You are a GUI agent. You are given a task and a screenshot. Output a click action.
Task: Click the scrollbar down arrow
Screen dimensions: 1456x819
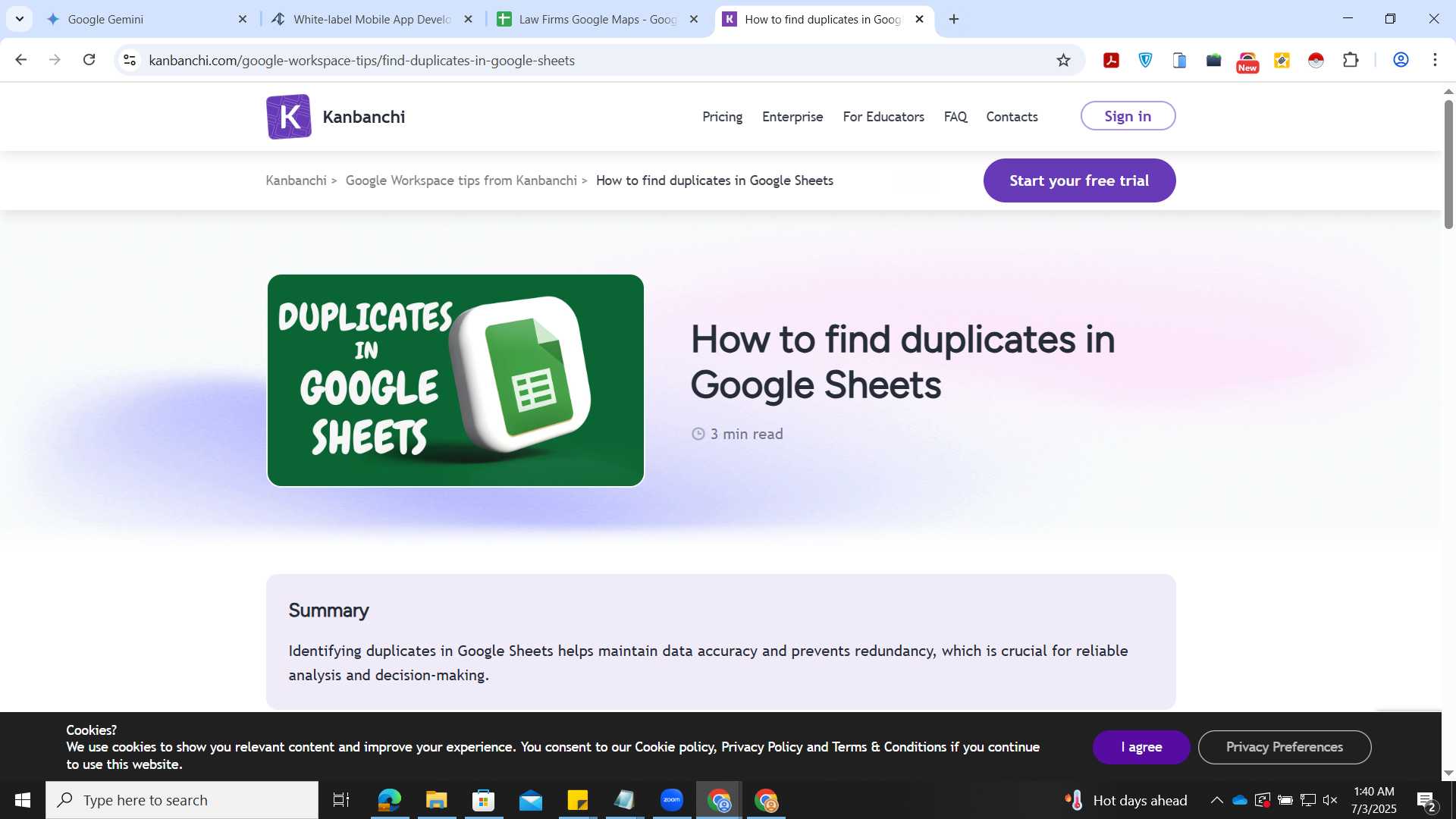[x=1448, y=773]
